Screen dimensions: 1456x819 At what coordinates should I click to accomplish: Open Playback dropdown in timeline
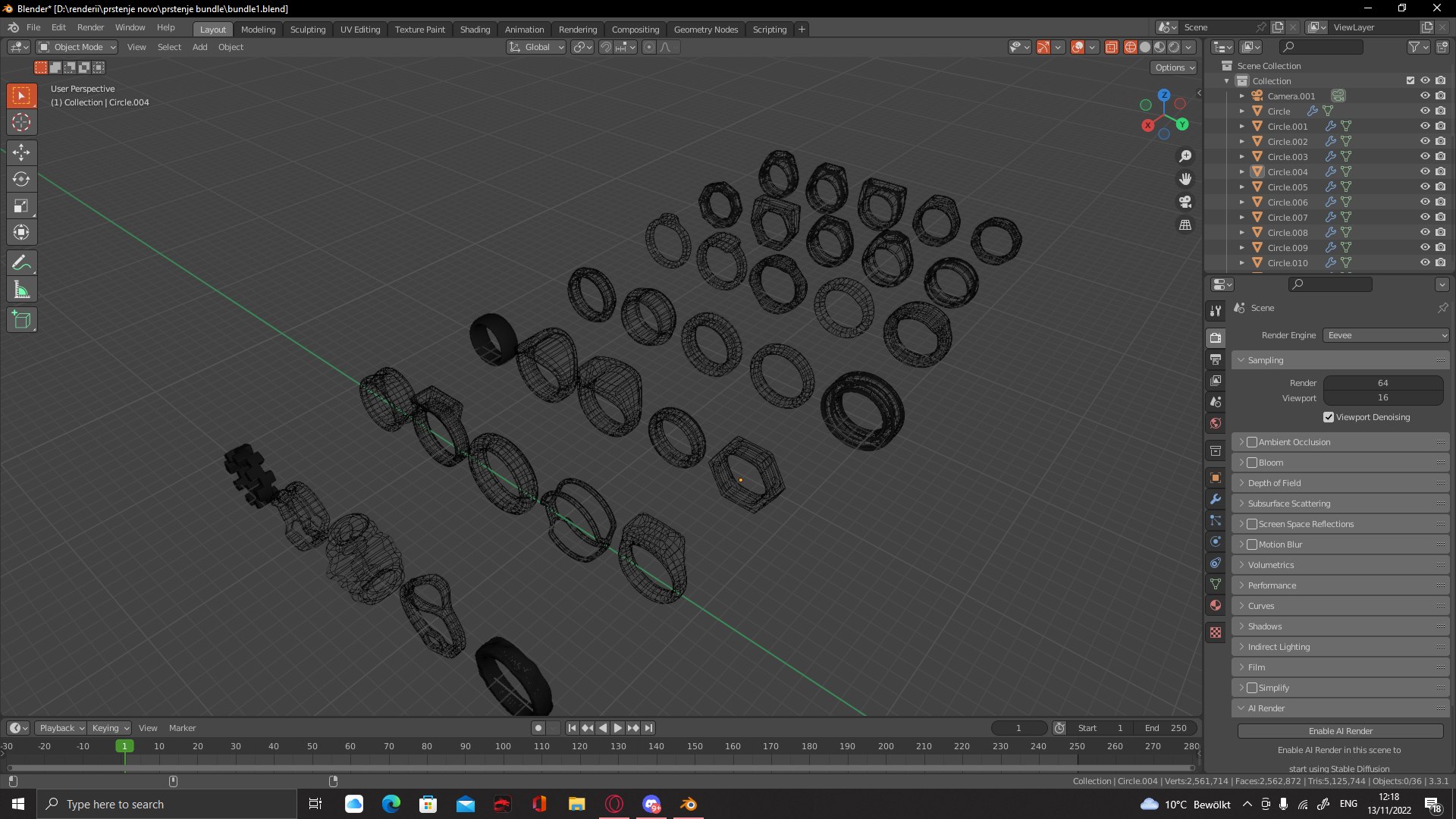[61, 728]
